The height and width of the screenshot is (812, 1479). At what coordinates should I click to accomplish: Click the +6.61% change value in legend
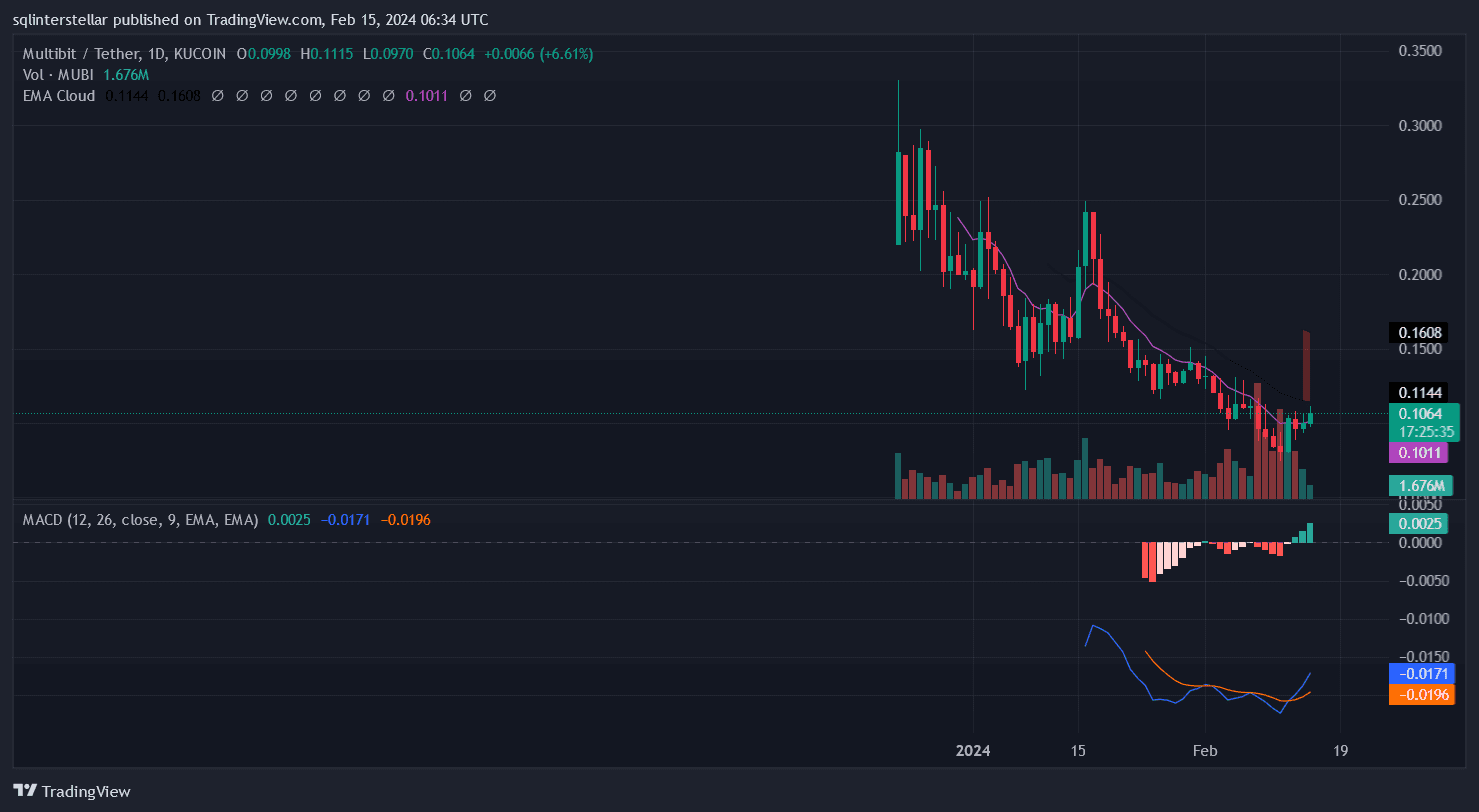coord(567,53)
